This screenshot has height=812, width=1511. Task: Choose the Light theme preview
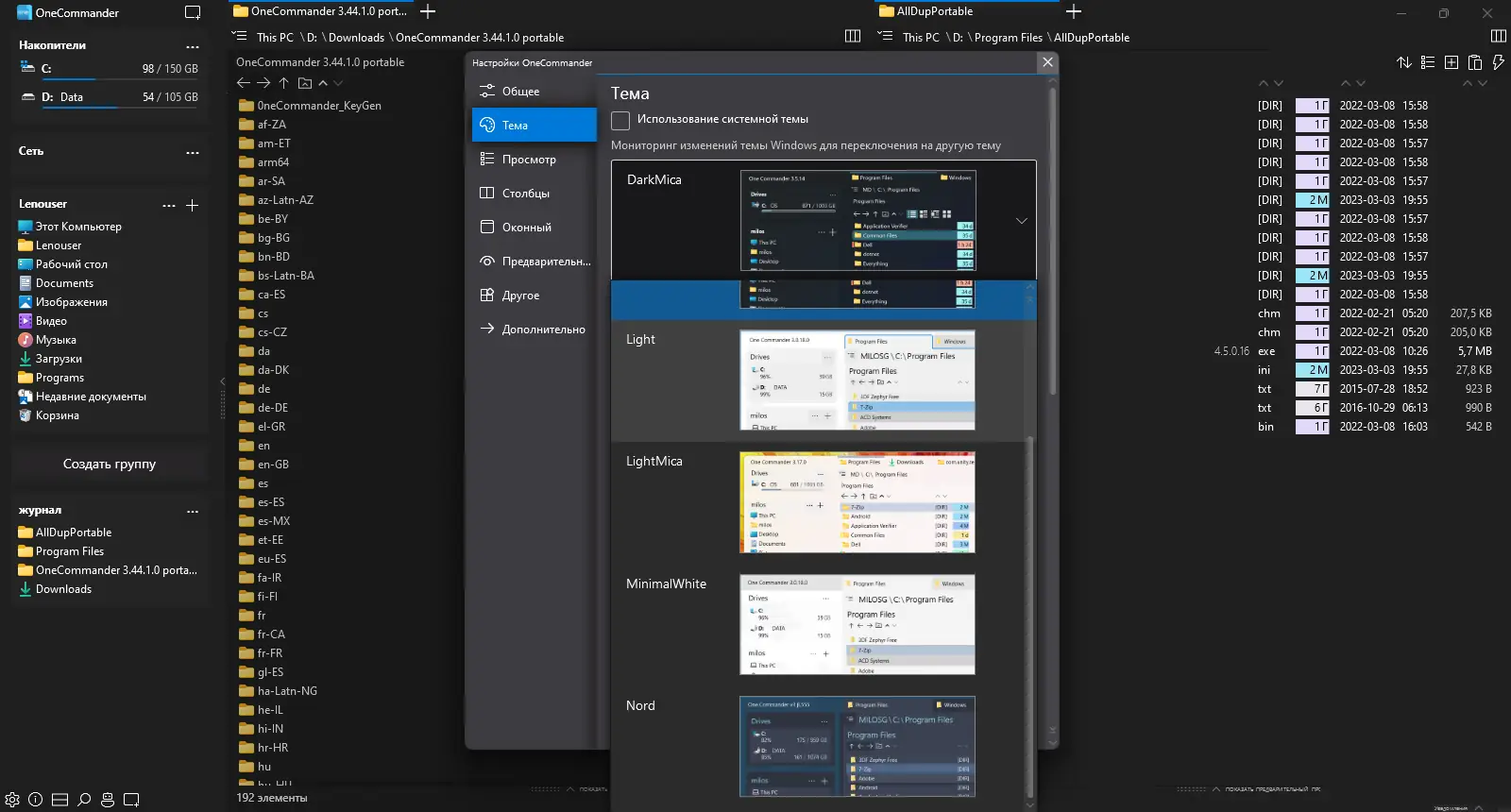(857, 381)
